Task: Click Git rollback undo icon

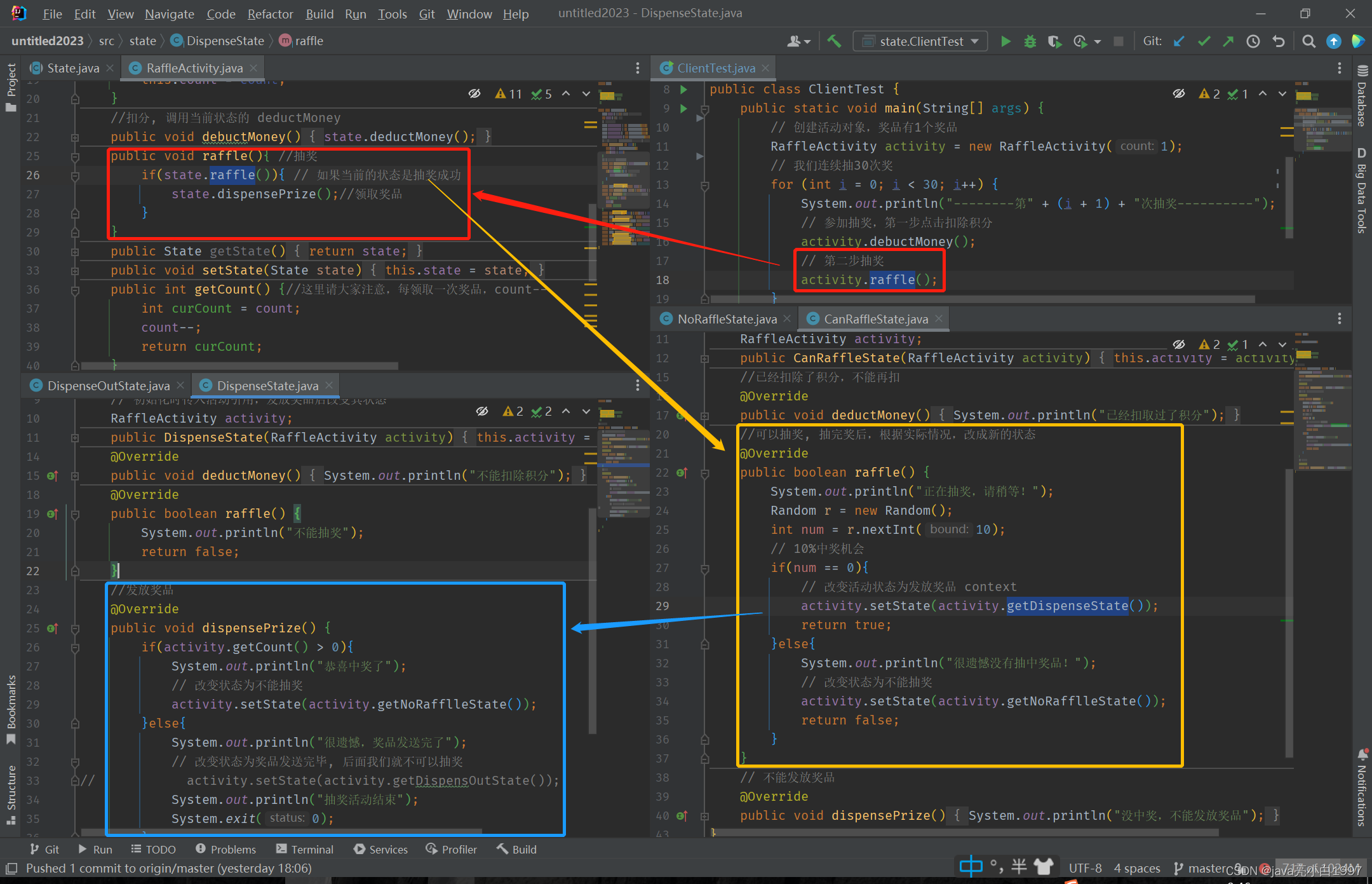Action: click(1278, 41)
